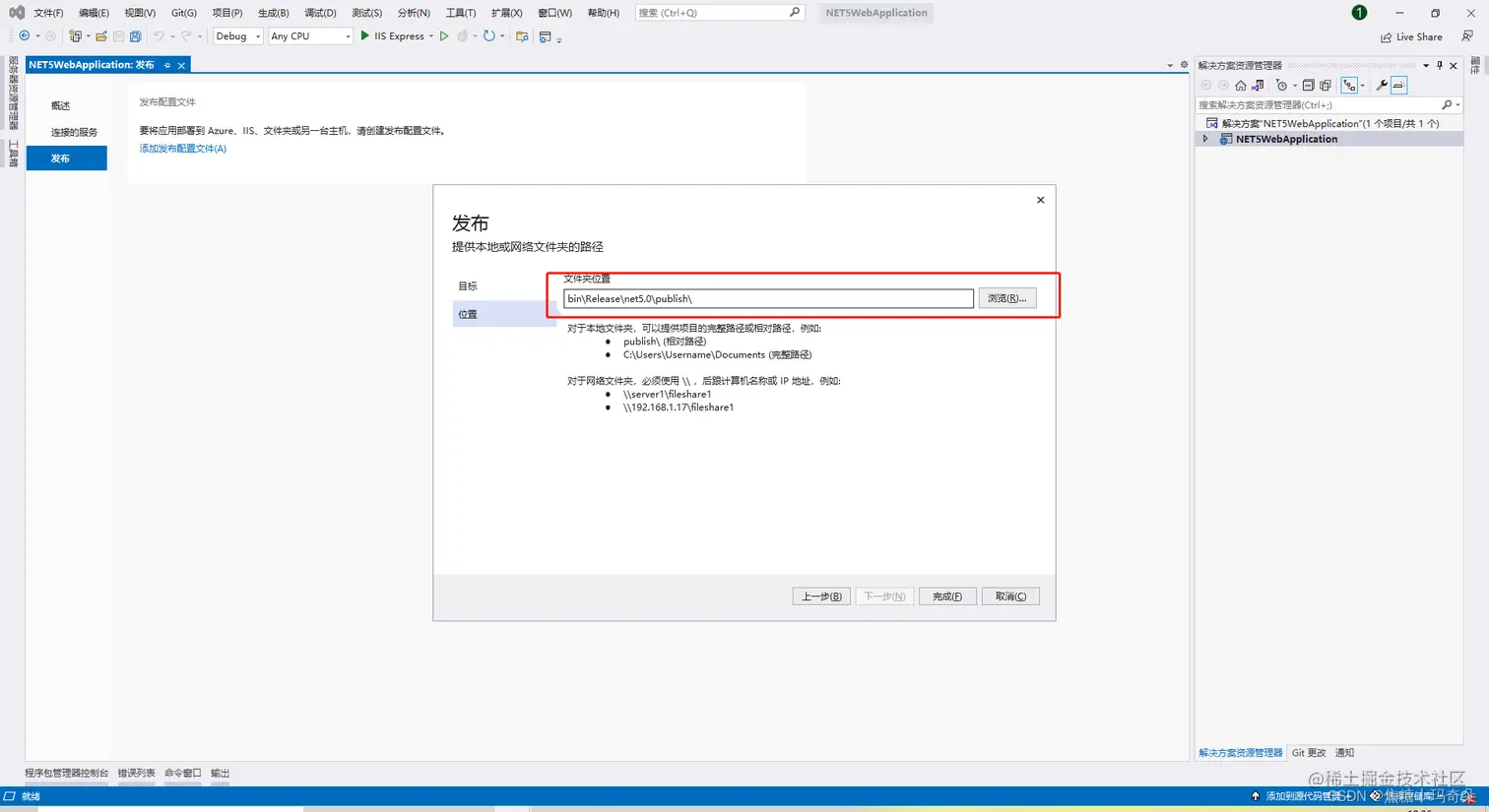Click the Collapse All icon in Solution Explorer

pyautogui.click(x=1309, y=86)
